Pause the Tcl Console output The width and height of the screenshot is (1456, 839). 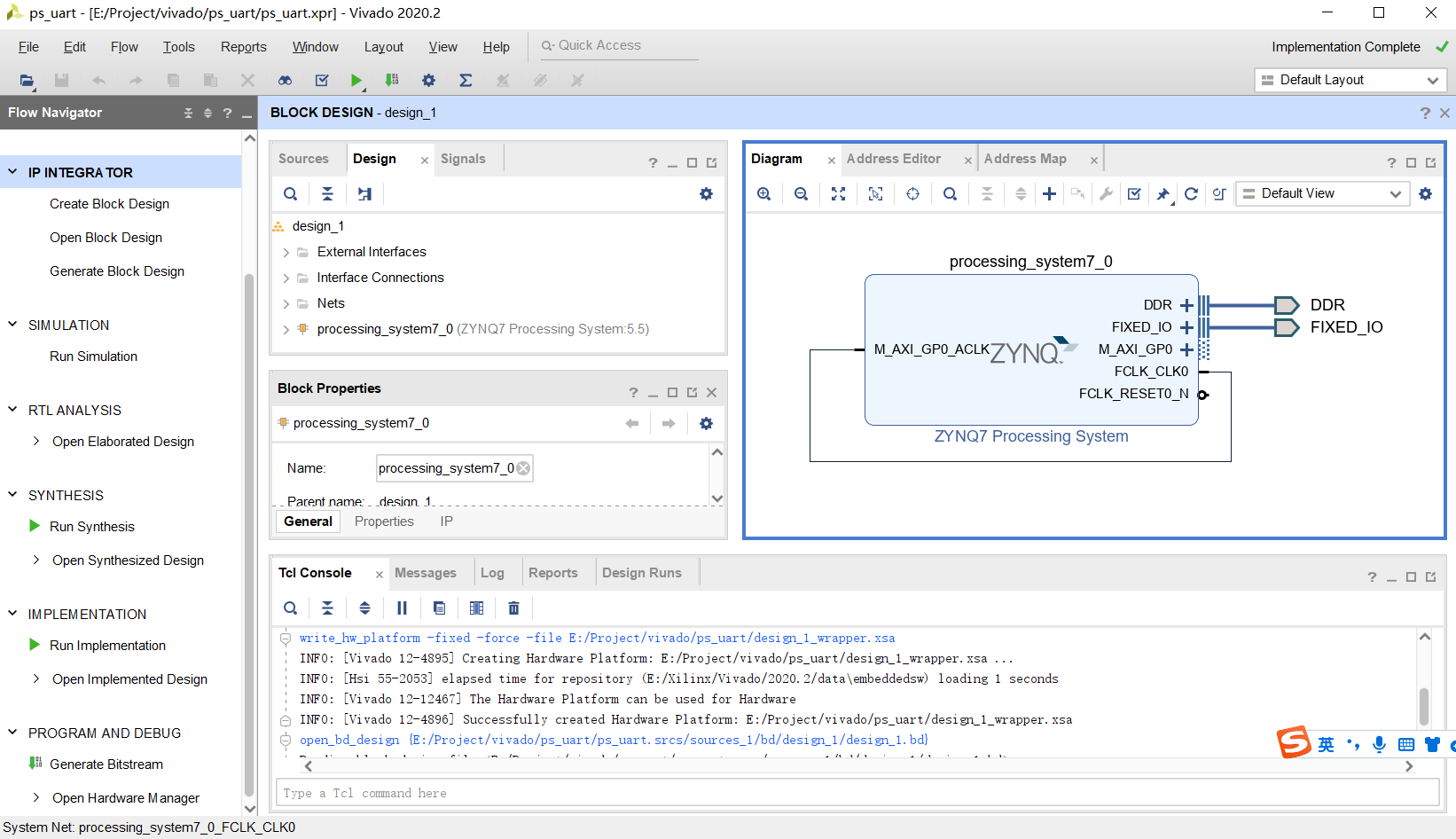[x=402, y=608]
